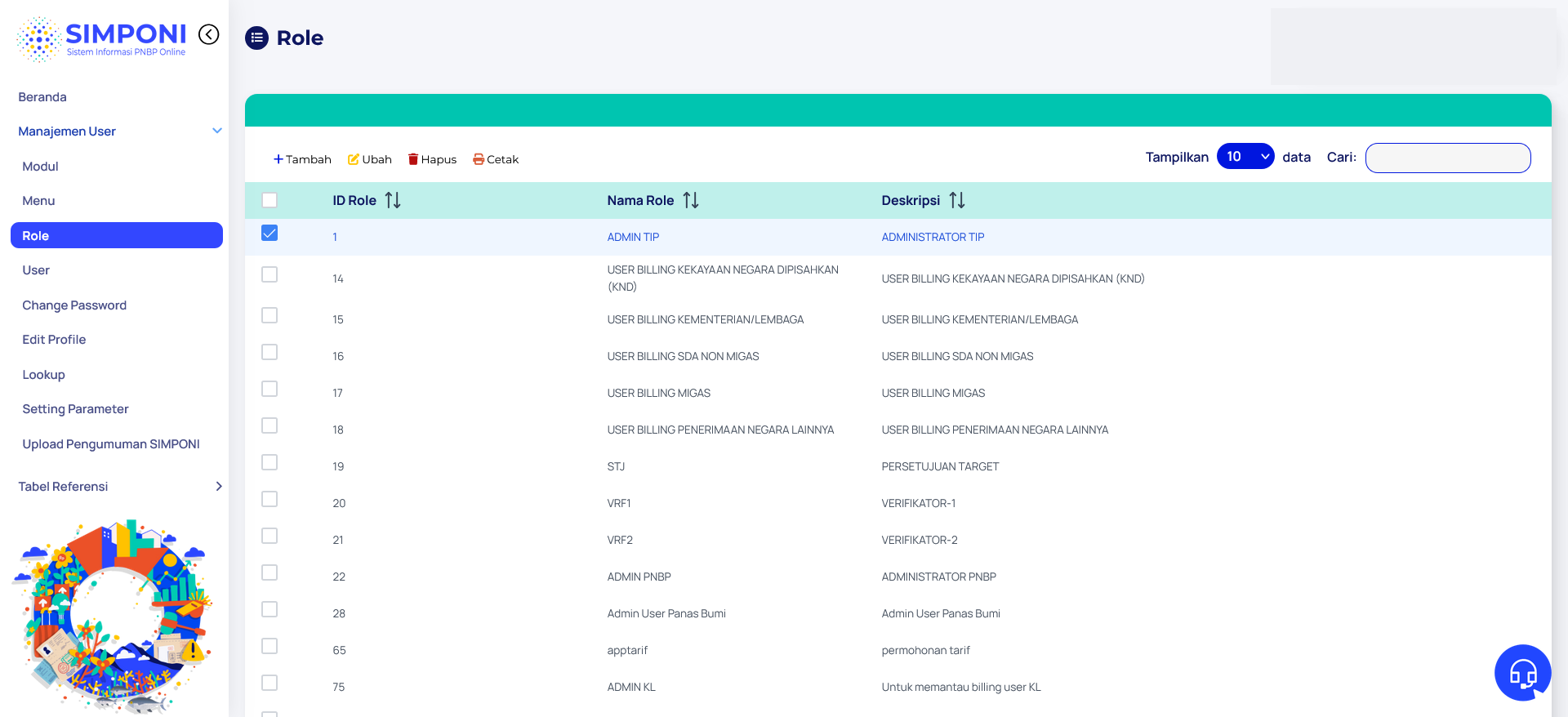
Task: Uncheck the ADMIN TIP row checkbox
Action: tap(269, 234)
